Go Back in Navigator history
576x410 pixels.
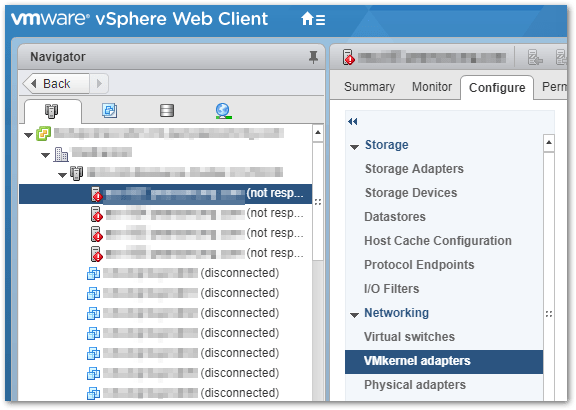(56, 84)
